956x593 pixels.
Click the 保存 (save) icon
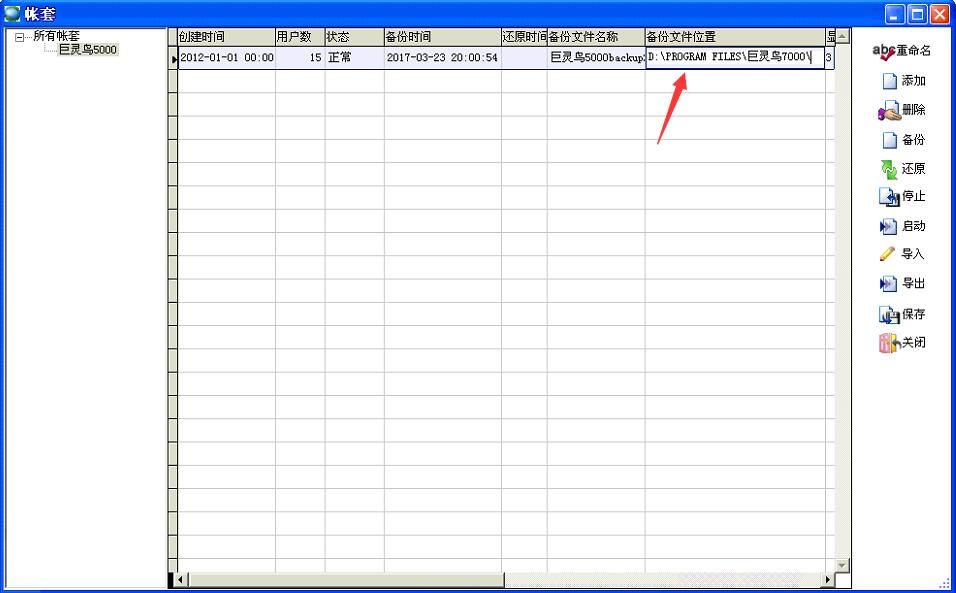pos(888,315)
